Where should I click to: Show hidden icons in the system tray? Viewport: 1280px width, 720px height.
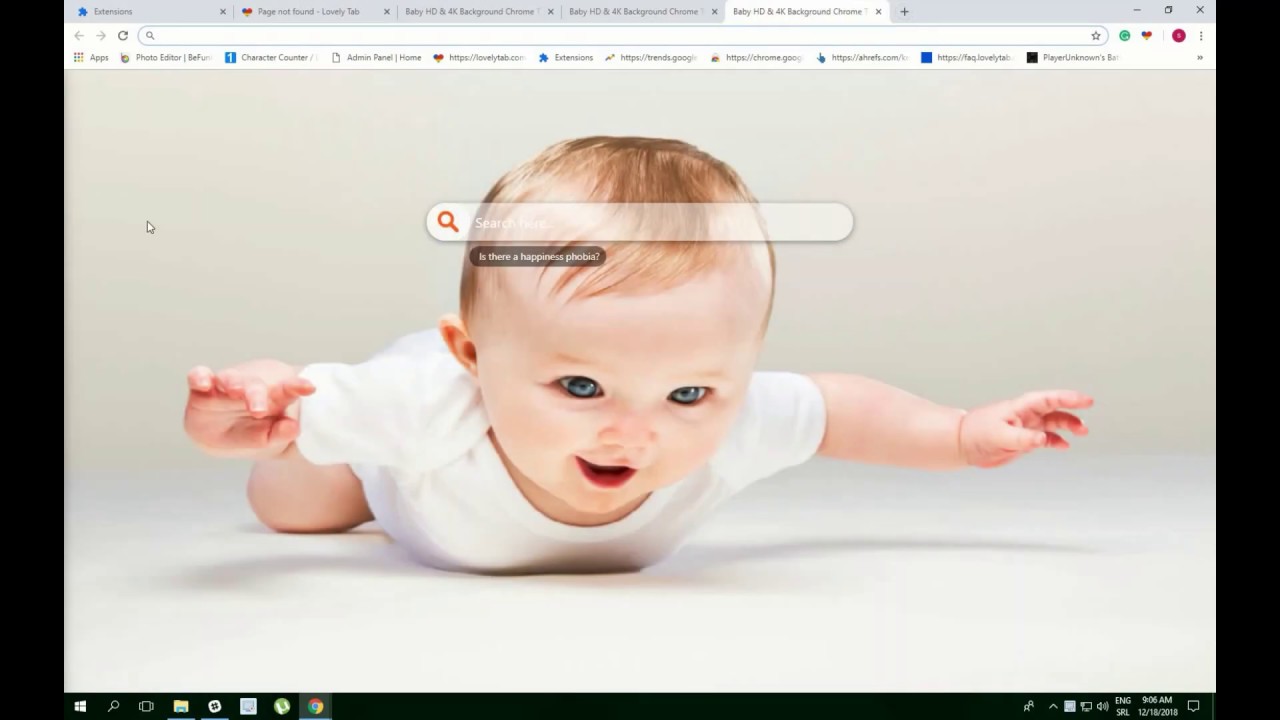(1053, 706)
